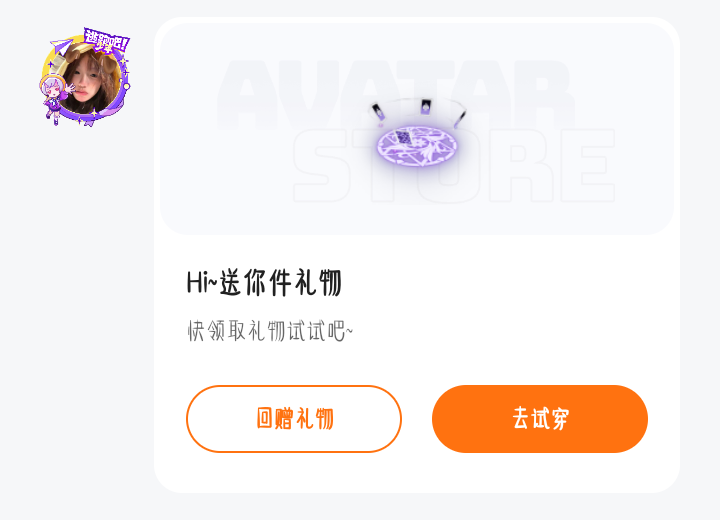
Task: Click the paper airplane decoration on avatar
Action: 61,47
